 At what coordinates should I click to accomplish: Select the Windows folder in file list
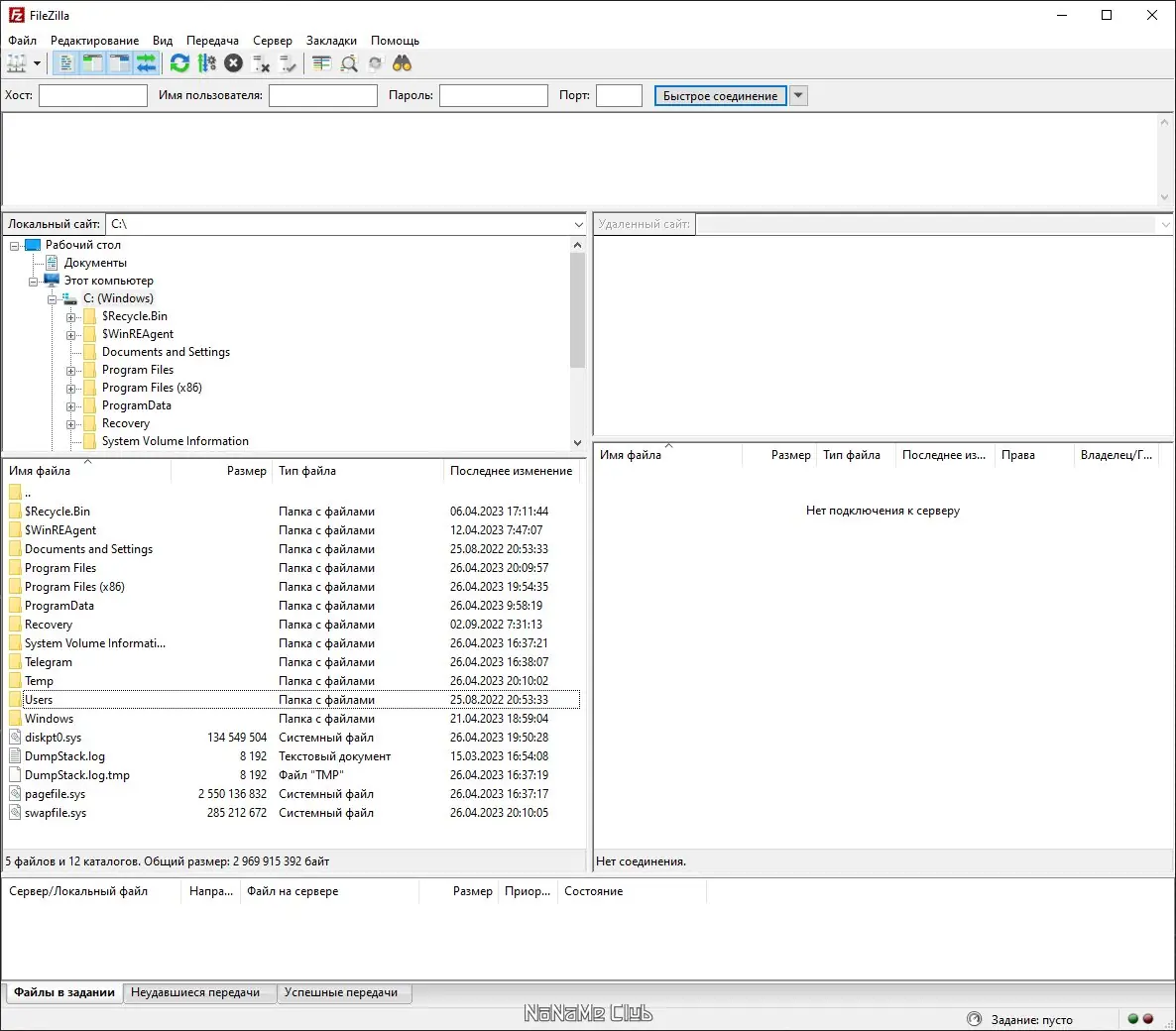(293, 719)
